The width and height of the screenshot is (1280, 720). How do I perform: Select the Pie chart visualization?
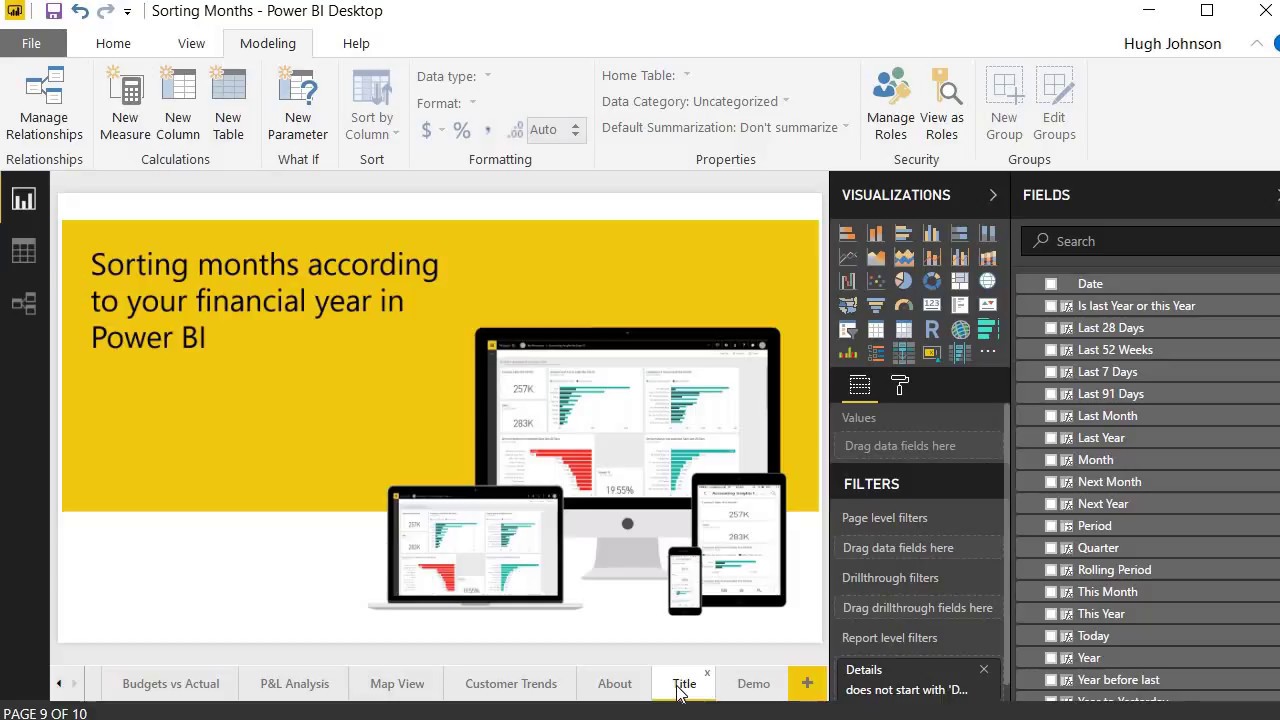coord(904,281)
